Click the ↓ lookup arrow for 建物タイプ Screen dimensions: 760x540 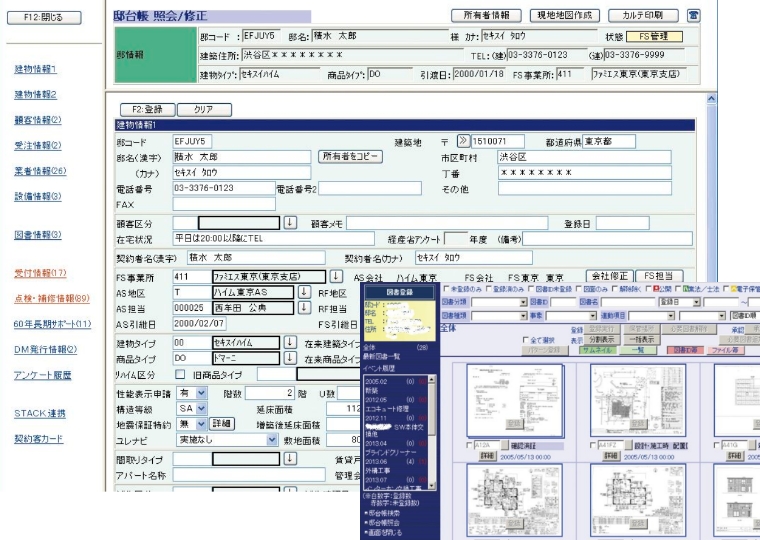pyautogui.click(x=291, y=342)
